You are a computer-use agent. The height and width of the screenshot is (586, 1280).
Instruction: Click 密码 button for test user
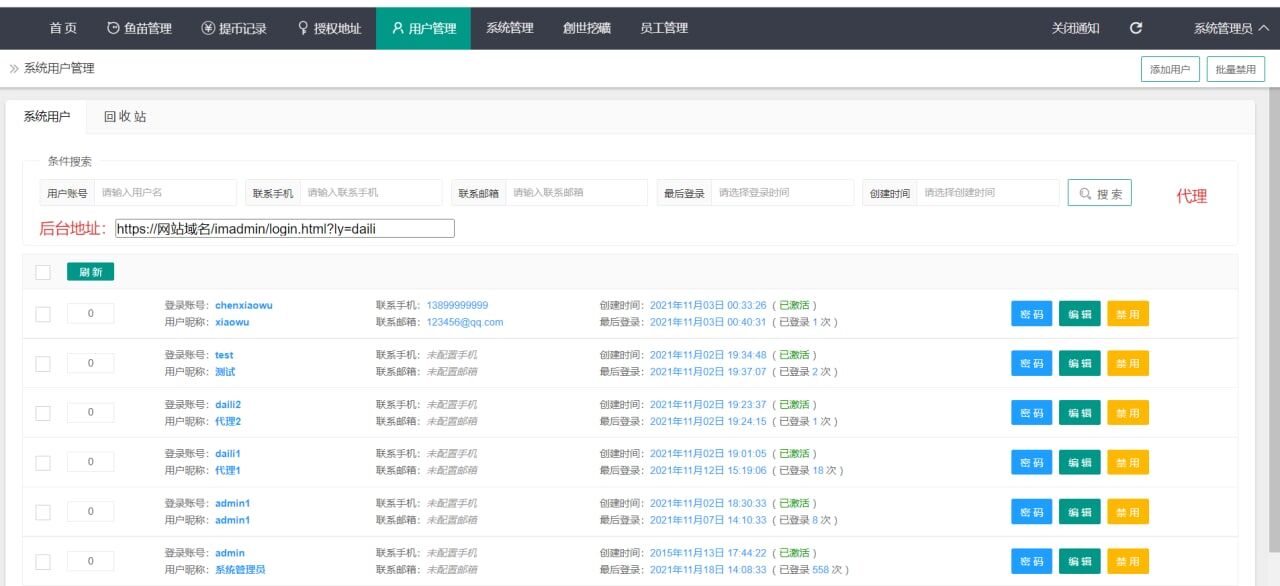pyautogui.click(x=1032, y=363)
